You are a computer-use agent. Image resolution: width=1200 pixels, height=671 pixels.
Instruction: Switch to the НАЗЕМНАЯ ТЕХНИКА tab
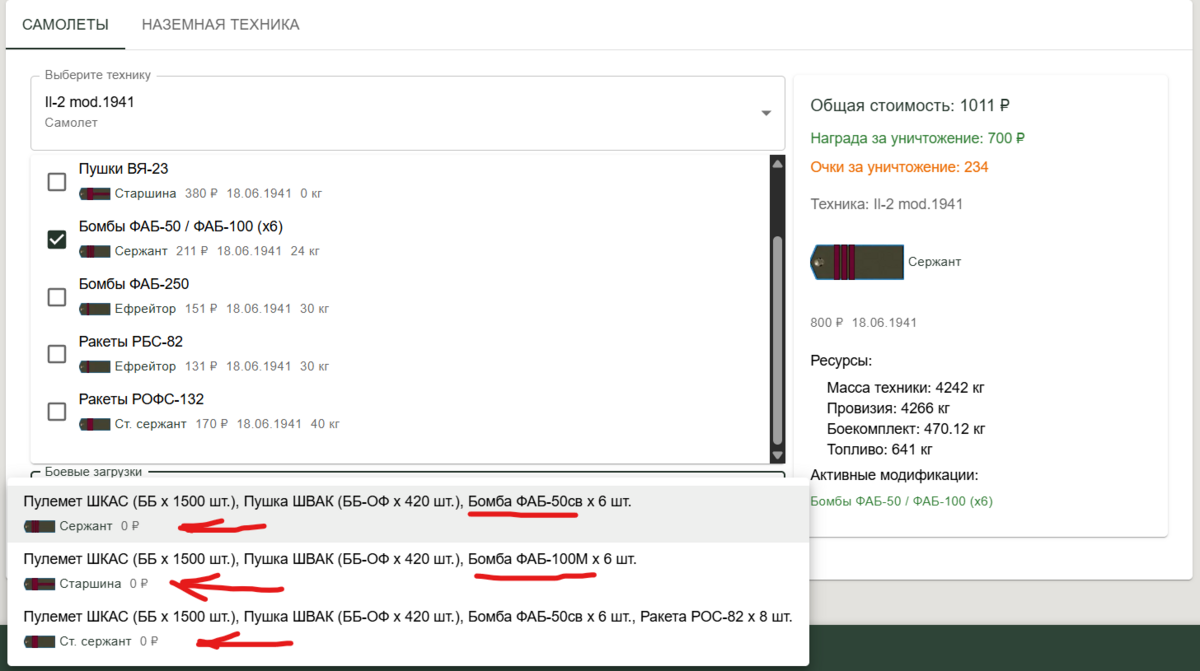click(x=220, y=24)
